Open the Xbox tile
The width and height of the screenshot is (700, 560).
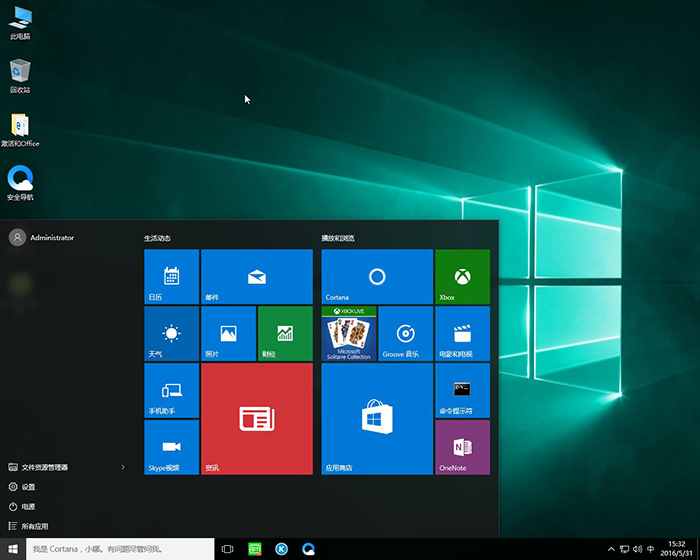[462, 277]
